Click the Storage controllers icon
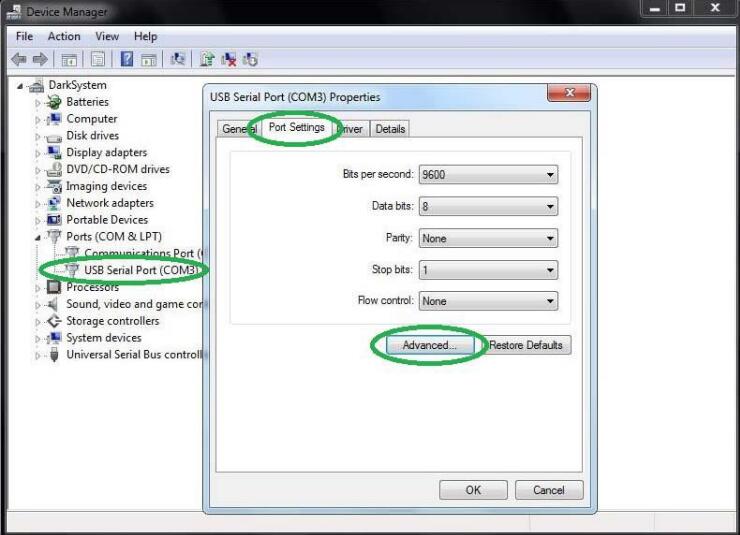 pos(54,321)
